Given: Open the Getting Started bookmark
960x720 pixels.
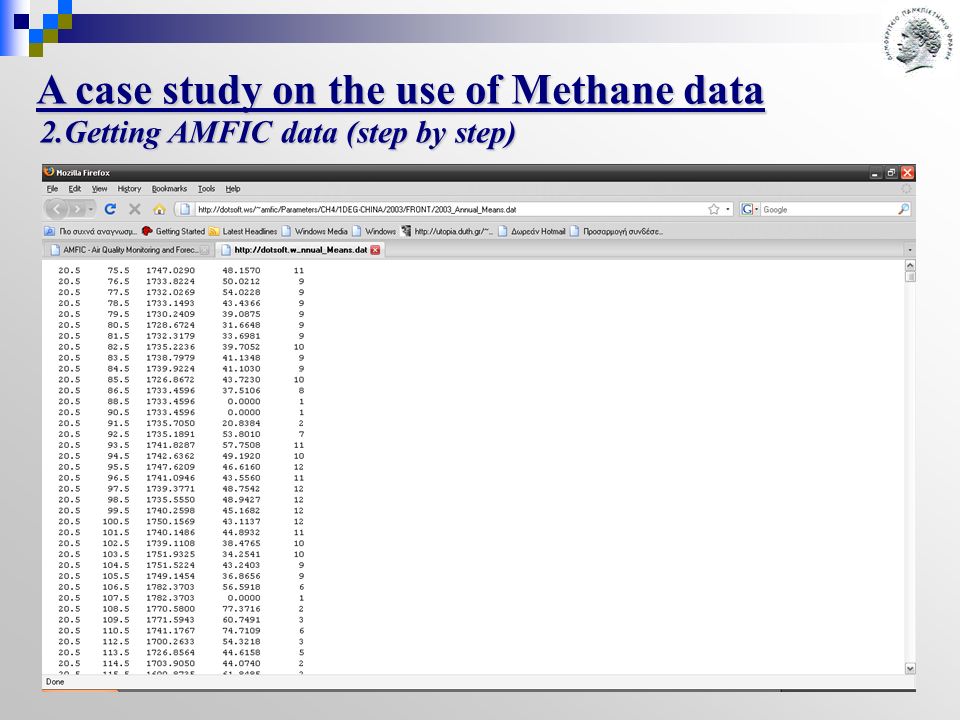Looking at the screenshot, I should (x=173, y=231).
